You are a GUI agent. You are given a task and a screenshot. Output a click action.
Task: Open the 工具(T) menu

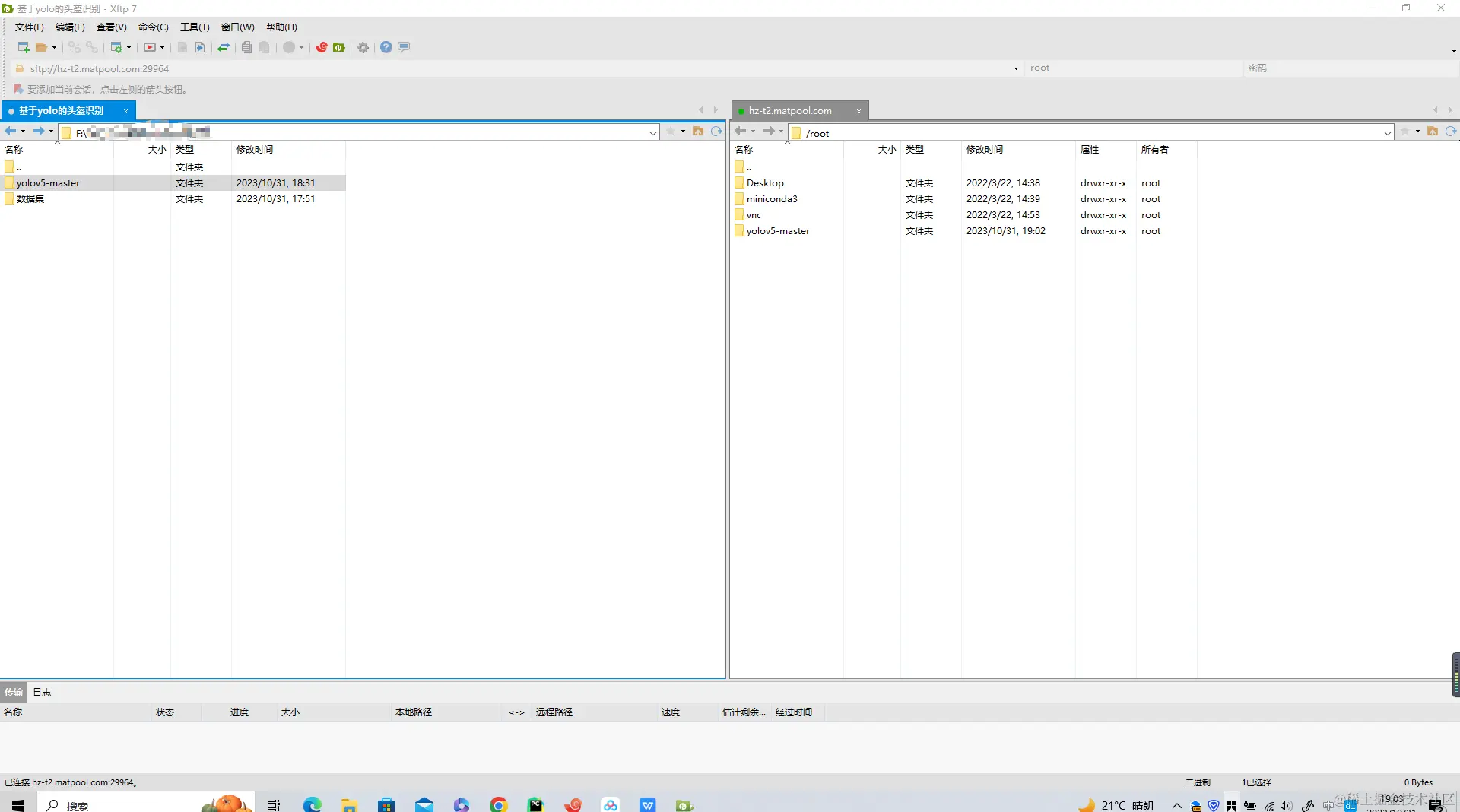[195, 27]
